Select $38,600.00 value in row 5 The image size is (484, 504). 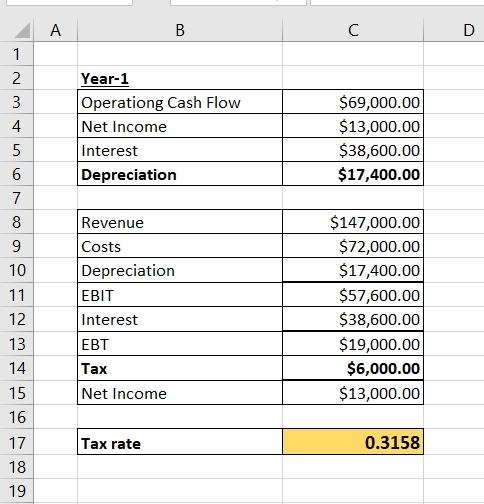353,150
